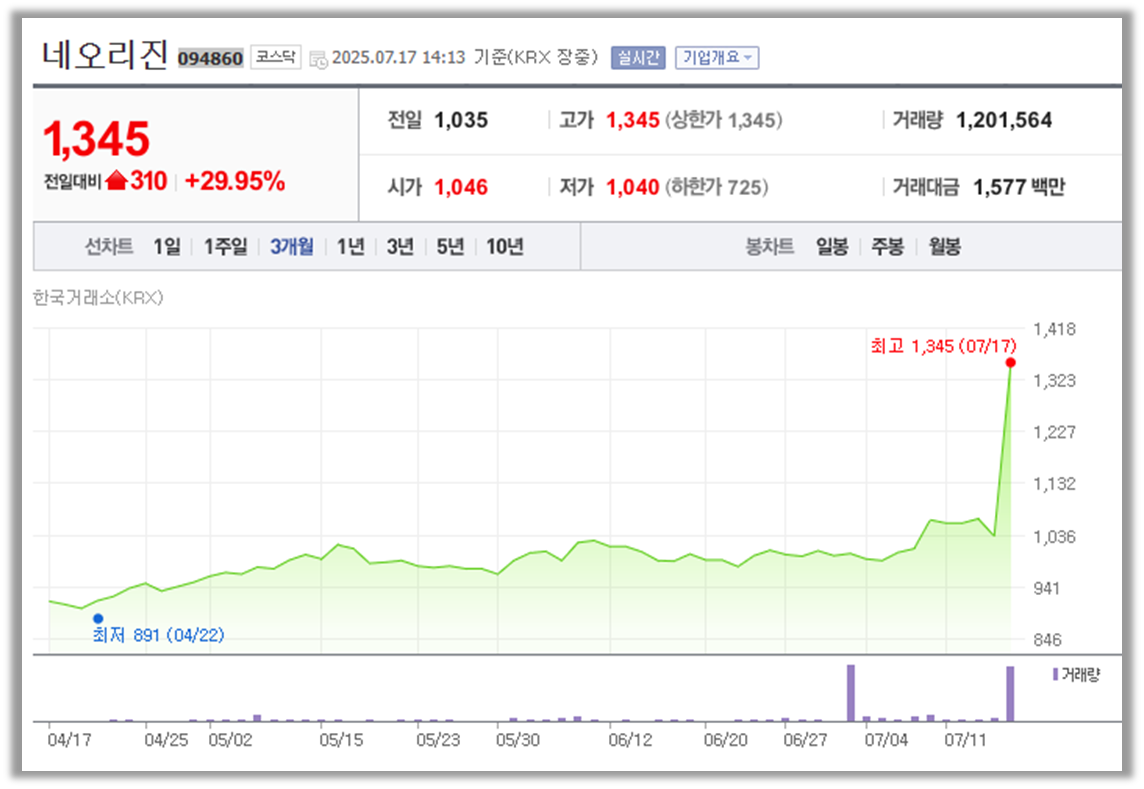Click the 1,418 price axis label

point(1054,329)
